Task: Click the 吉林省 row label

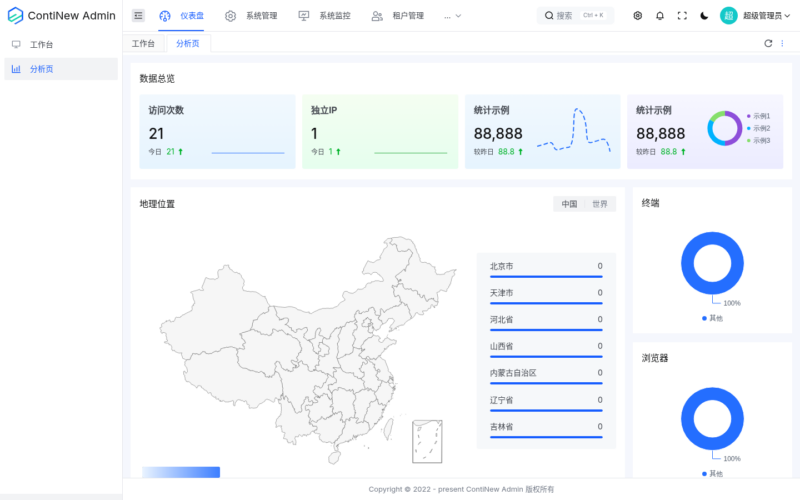Action: (x=502, y=427)
